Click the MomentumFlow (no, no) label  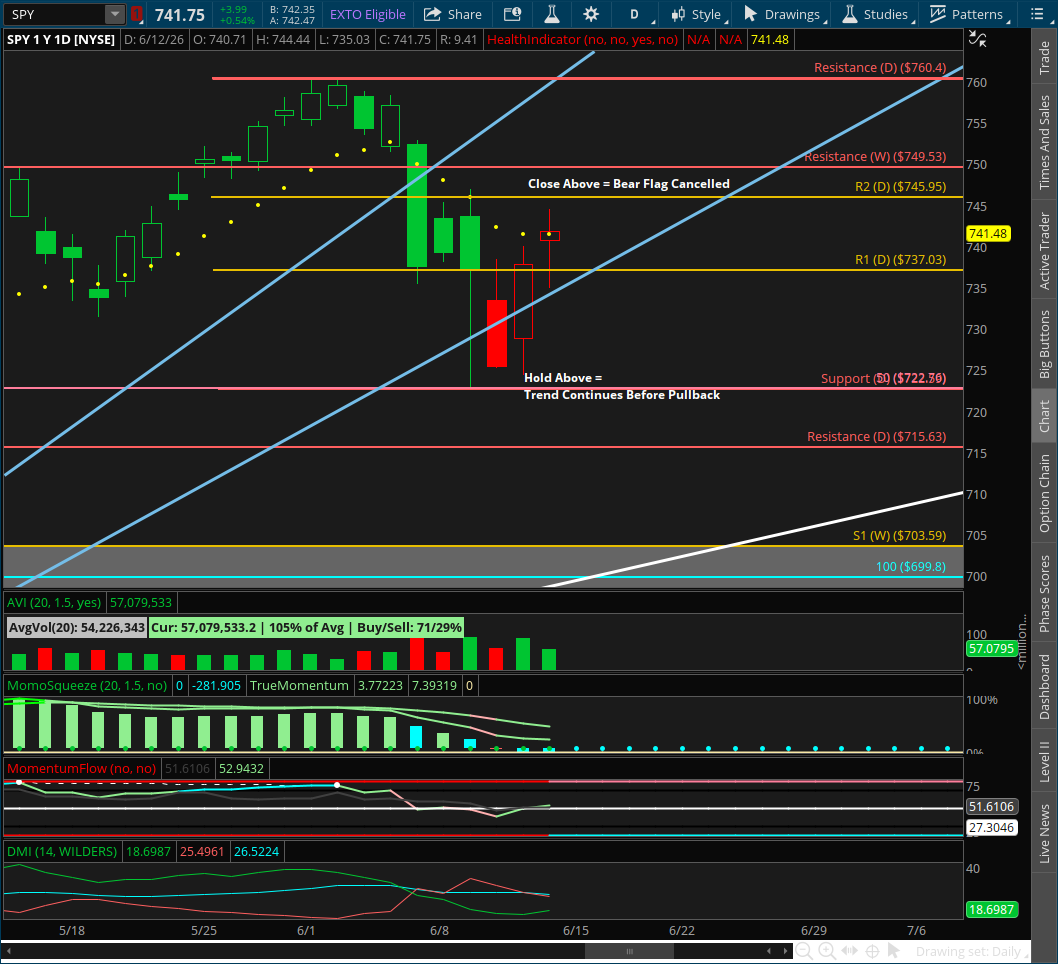pyautogui.click(x=81, y=768)
